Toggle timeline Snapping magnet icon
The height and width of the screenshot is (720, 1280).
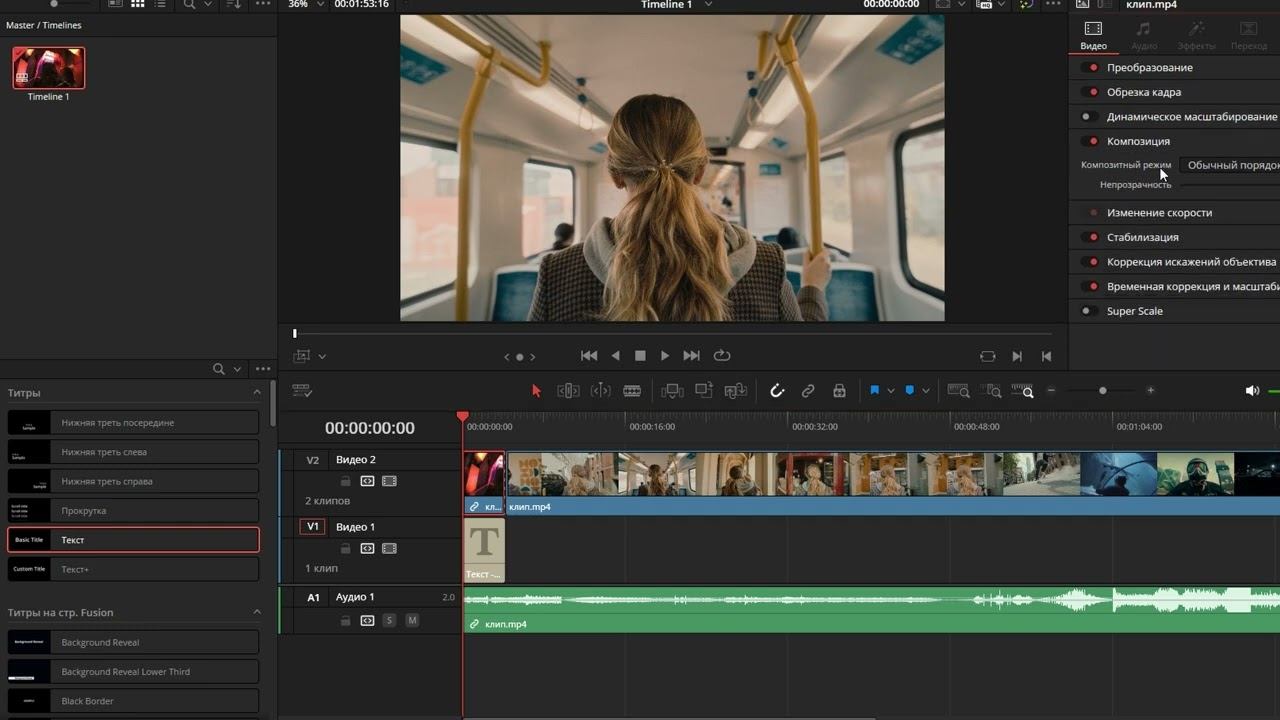pos(777,391)
